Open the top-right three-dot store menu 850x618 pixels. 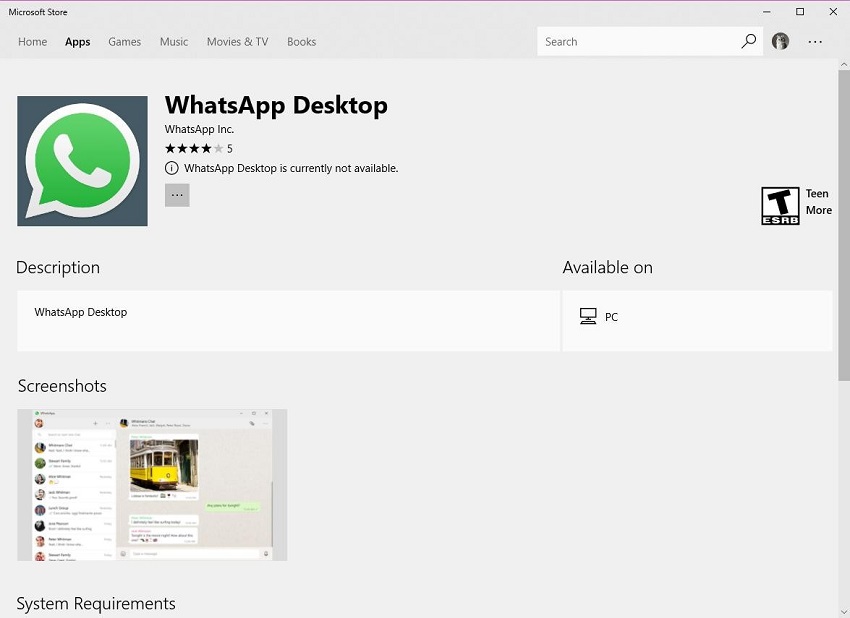click(815, 42)
